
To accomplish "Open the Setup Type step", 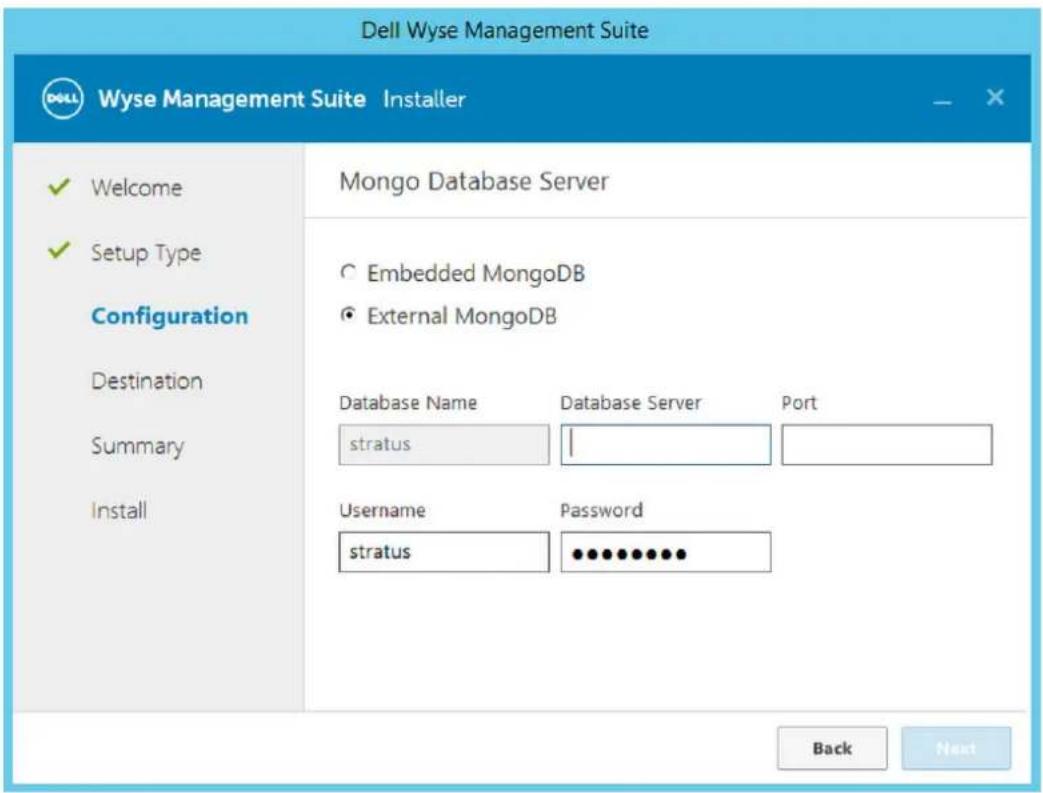I will (x=146, y=253).
